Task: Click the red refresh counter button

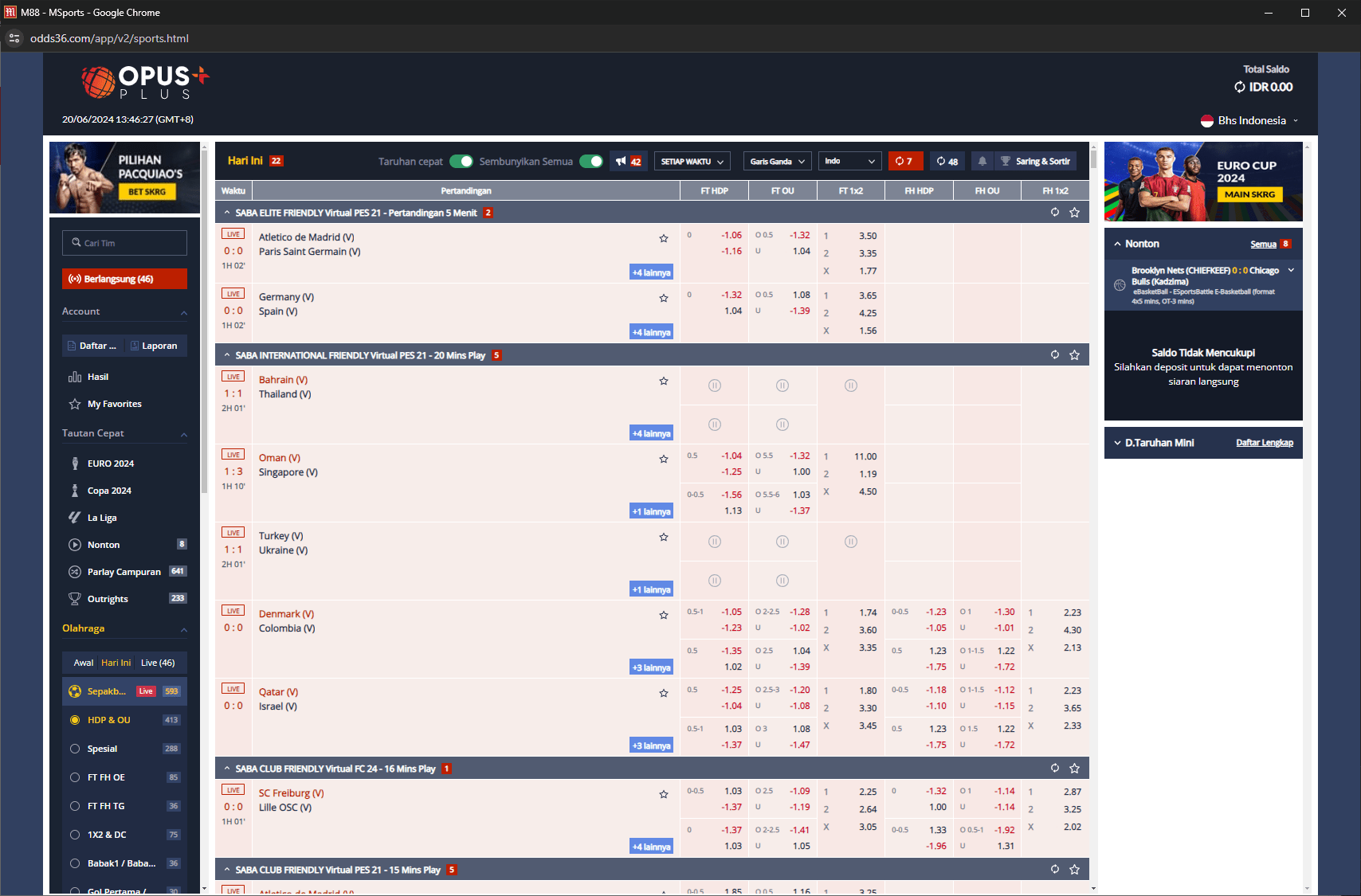Action: tap(904, 162)
